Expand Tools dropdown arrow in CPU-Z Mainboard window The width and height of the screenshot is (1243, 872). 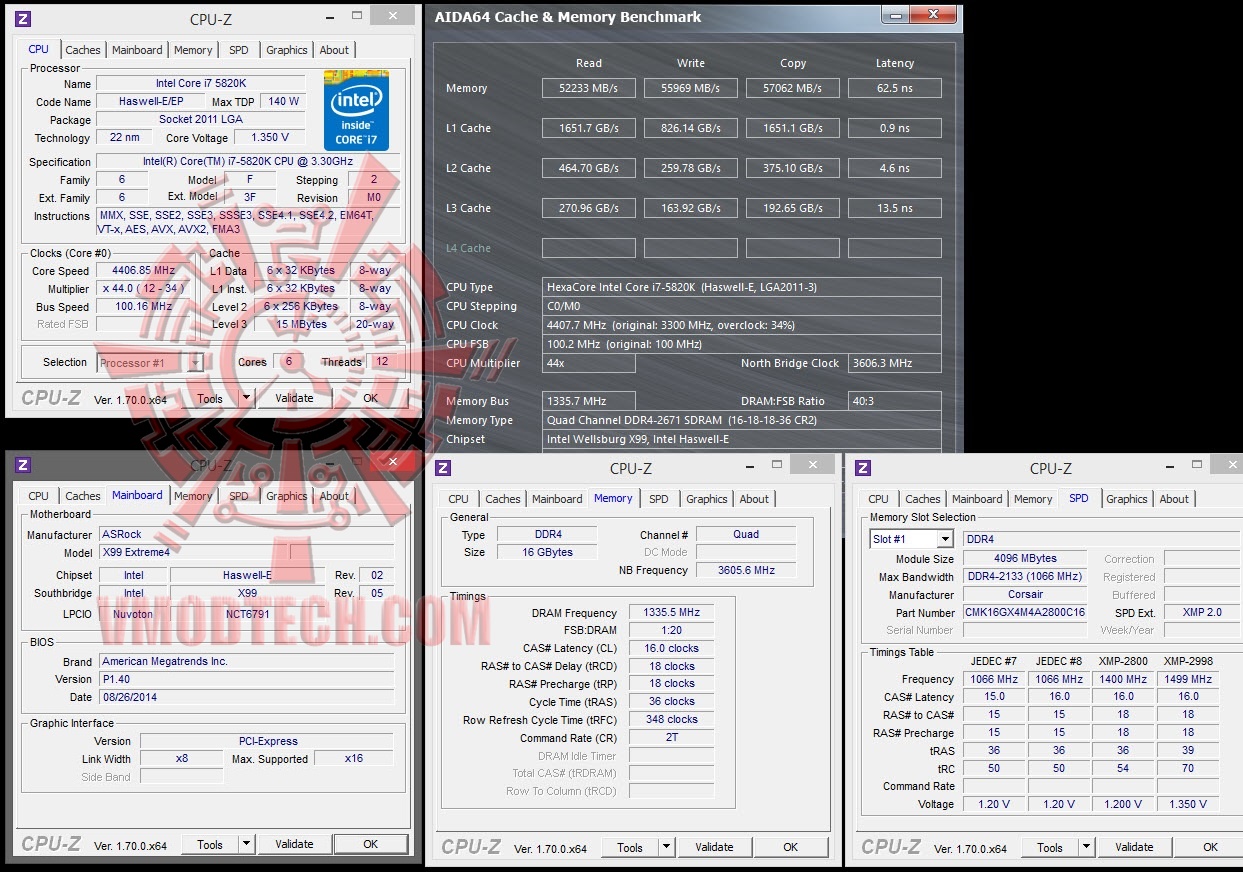click(x=246, y=844)
